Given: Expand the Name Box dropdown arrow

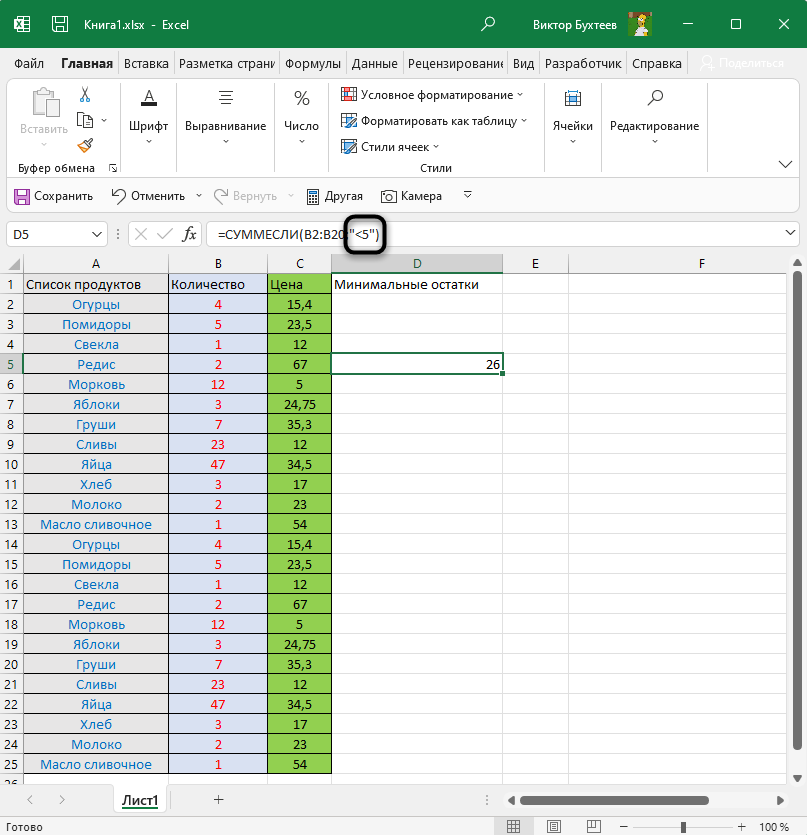Looking at the screenshot, I should point(97,234).
